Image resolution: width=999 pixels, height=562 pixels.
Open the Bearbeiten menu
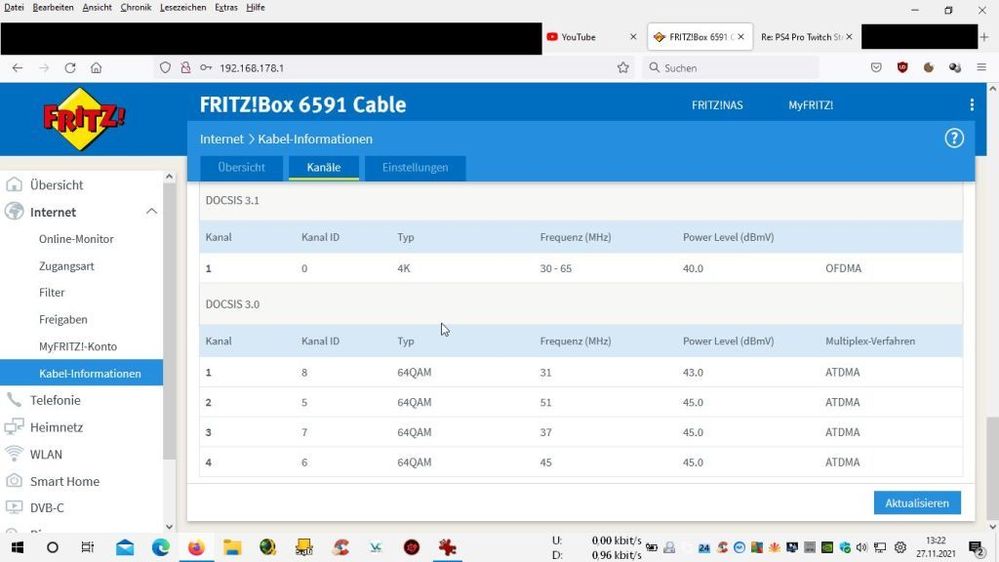pos(53,8)
